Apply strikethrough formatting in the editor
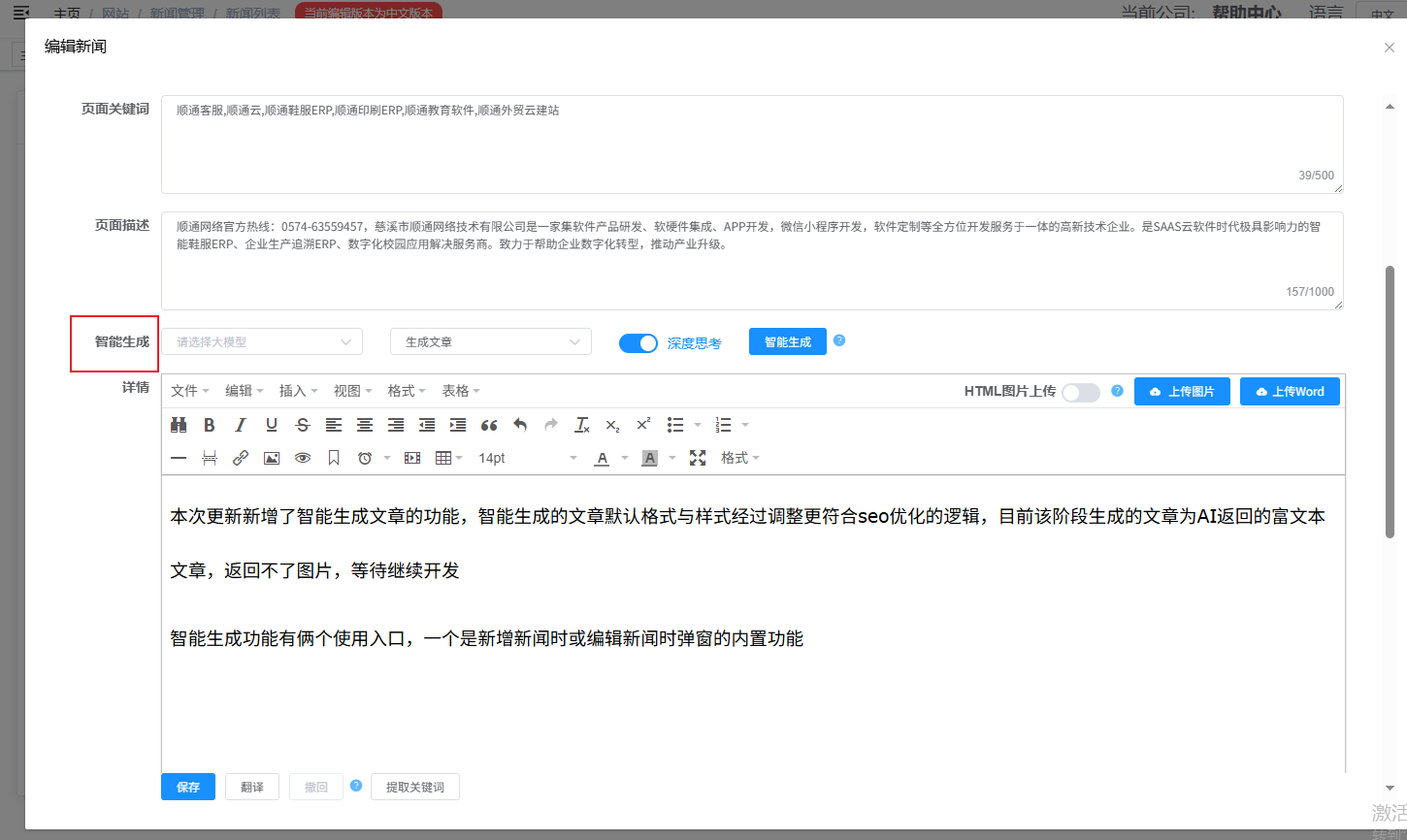Image resolution: width=1407 pixels, height=840 pixels. 303,425
